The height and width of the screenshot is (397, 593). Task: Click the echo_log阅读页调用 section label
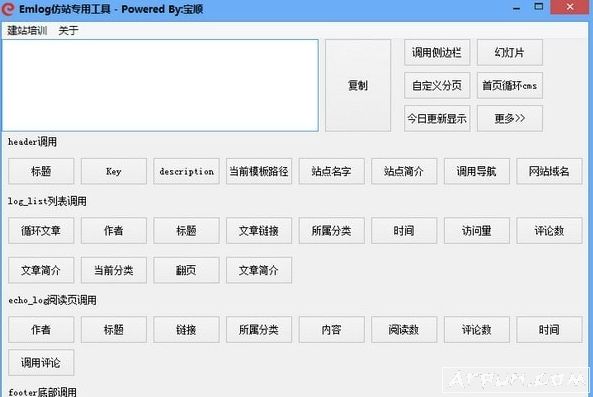coord(52,300)
